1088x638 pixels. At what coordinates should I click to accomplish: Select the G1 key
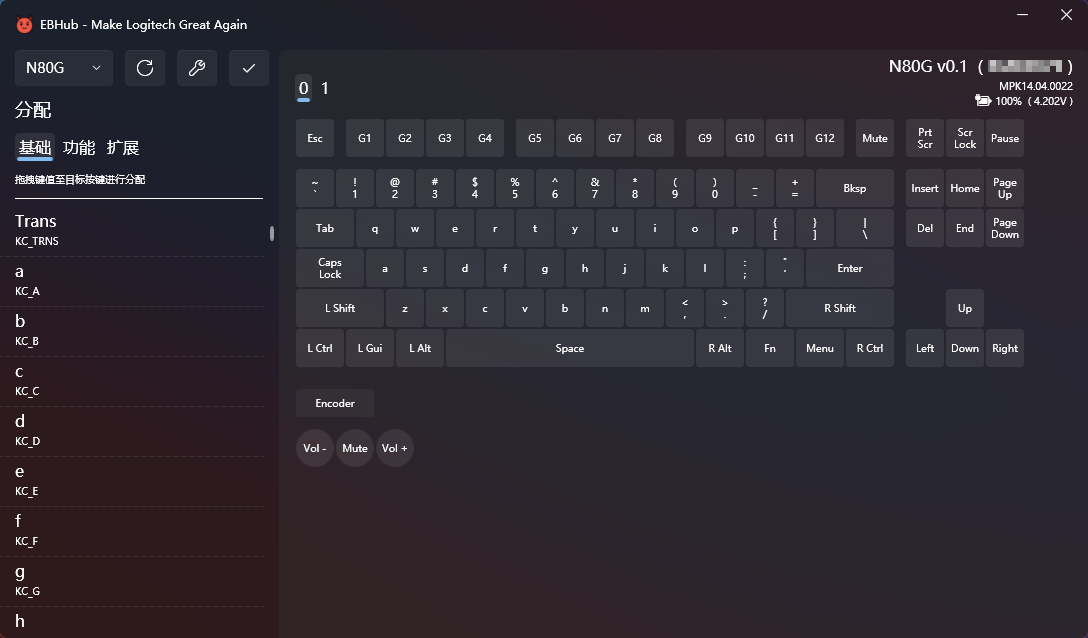[365, 138]
